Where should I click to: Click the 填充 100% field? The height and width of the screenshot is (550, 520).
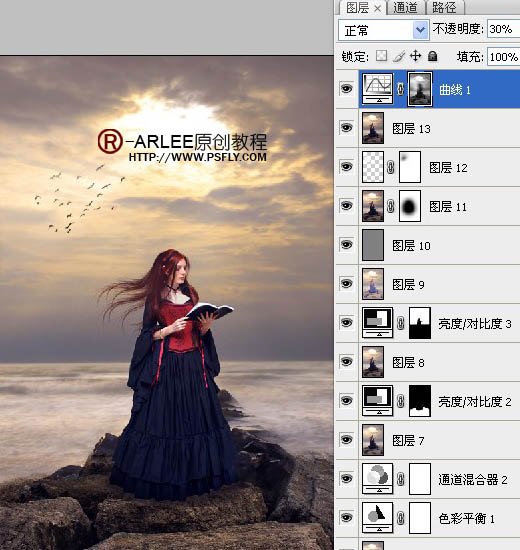point(504,56)
